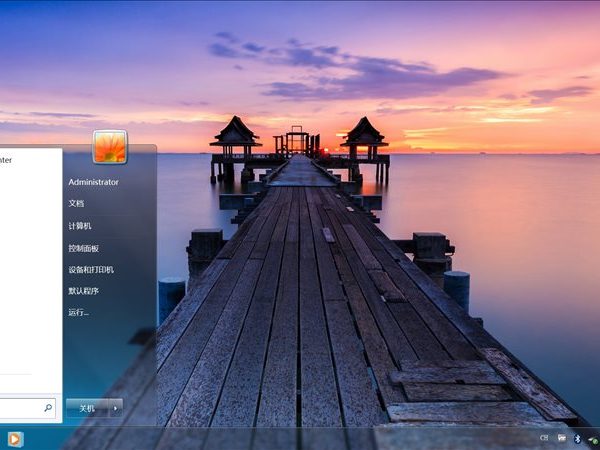Open 默认程序 from the Start menu
Screen dimensions: 600x450
point(84,291)
